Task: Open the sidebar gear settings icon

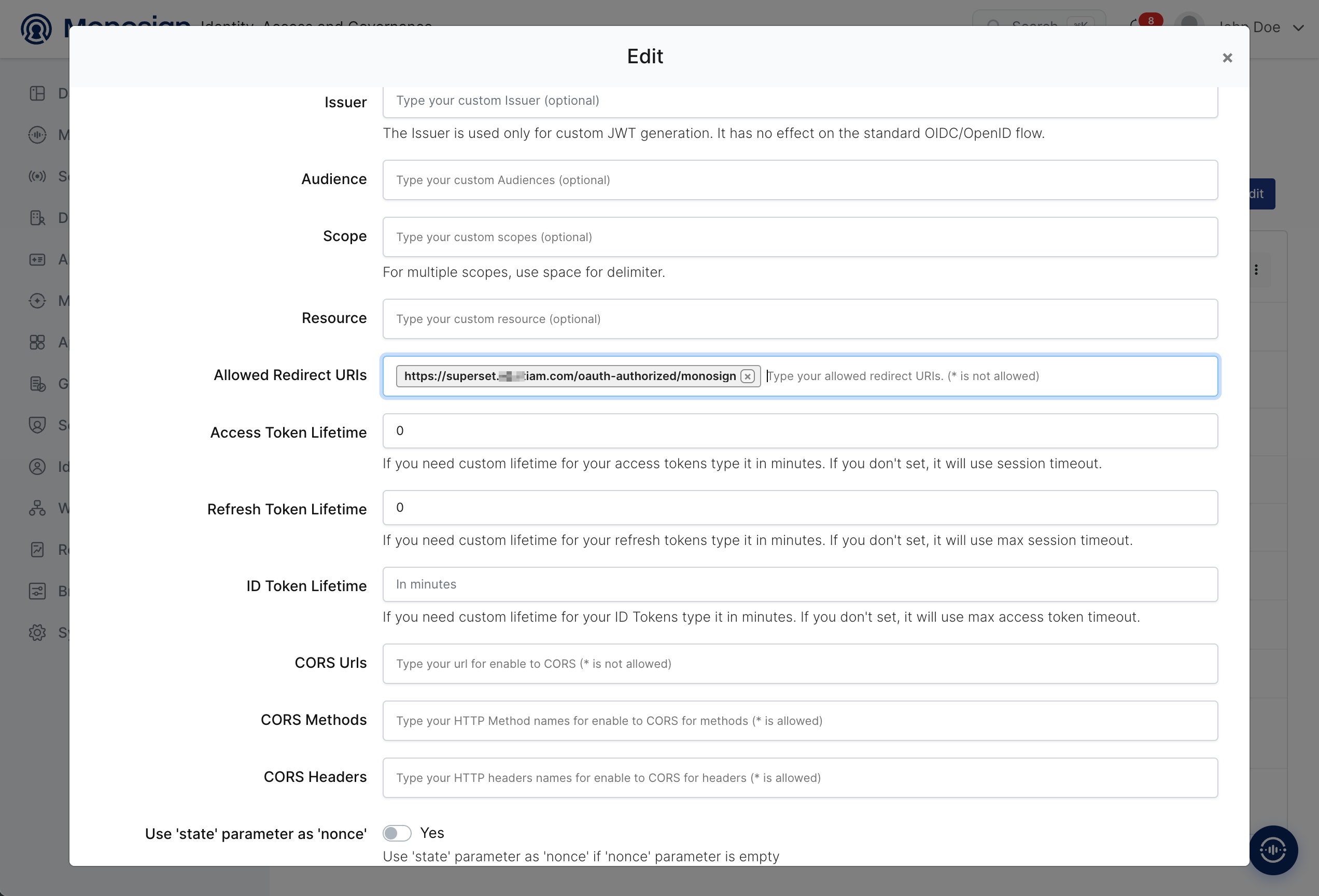Action: click(37, 633)
